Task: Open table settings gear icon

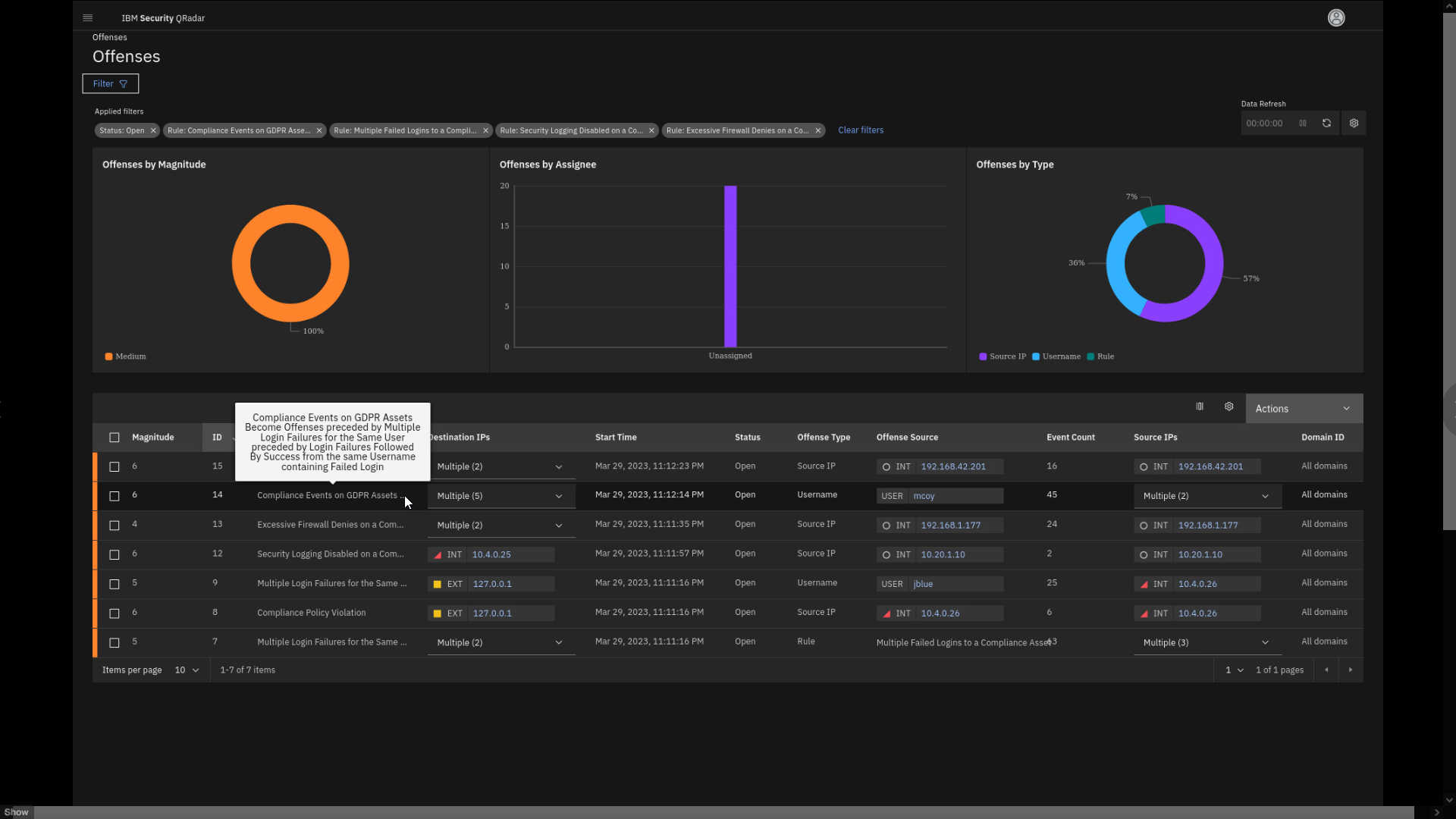Action: click(x=1228, y=406)
